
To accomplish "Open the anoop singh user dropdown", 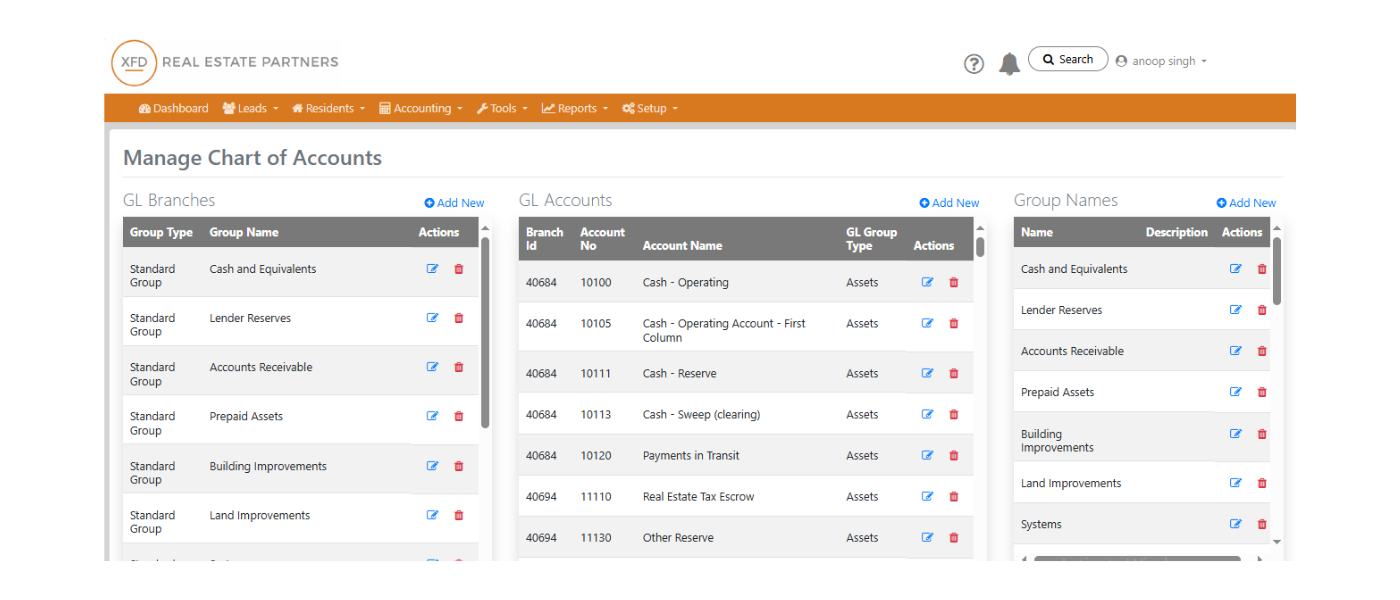I will point(1162,61).
